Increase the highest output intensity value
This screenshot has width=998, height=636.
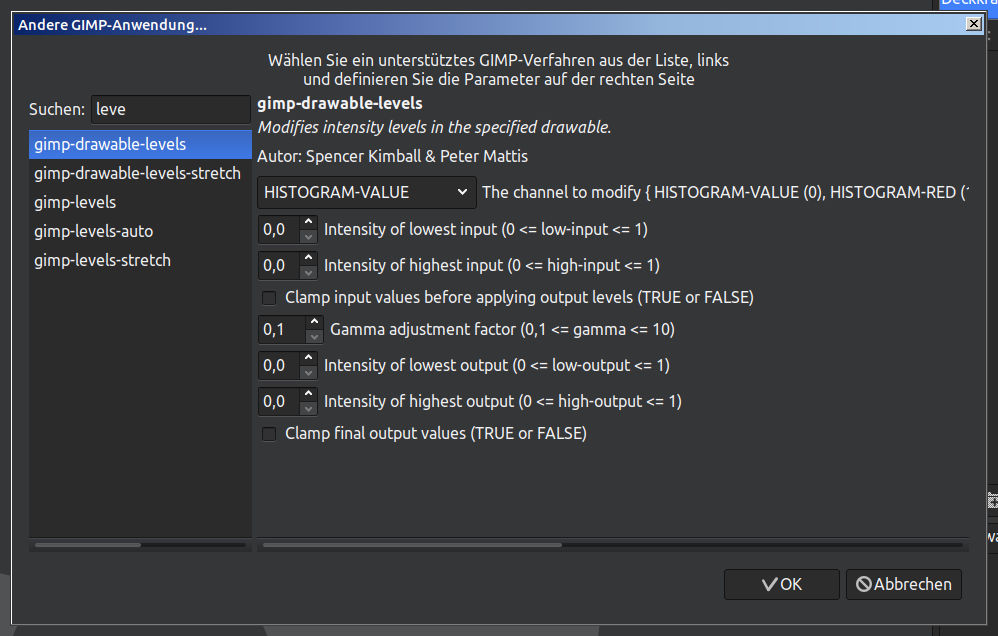click(309, 394)
